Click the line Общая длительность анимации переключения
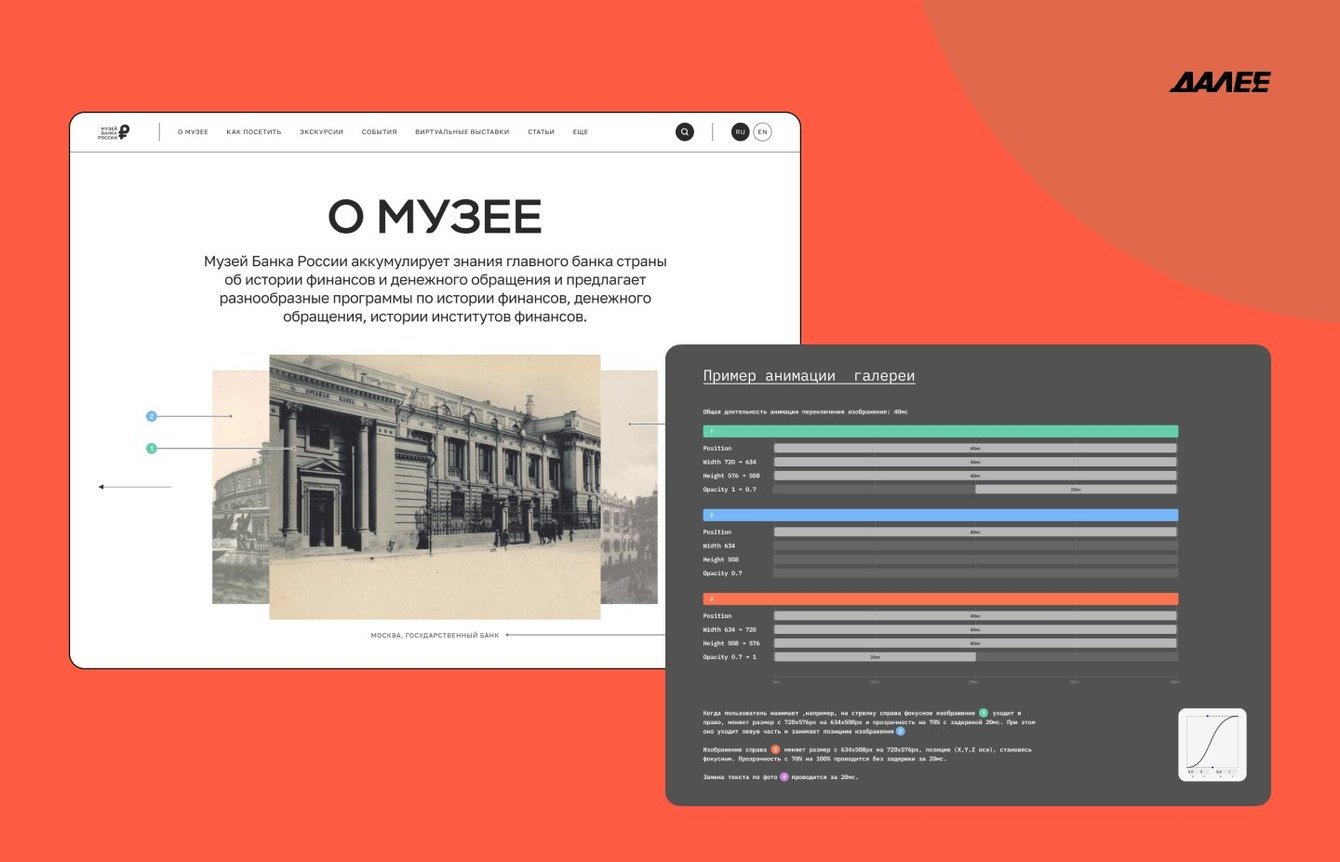 805,412
